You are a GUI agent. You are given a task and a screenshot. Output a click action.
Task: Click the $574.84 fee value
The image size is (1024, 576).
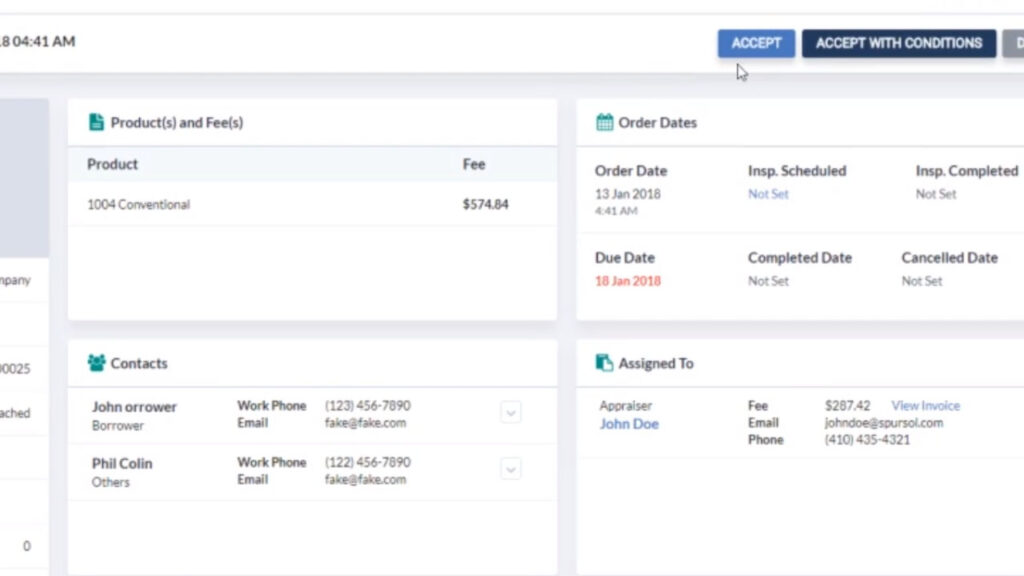(x=485, y=204)
